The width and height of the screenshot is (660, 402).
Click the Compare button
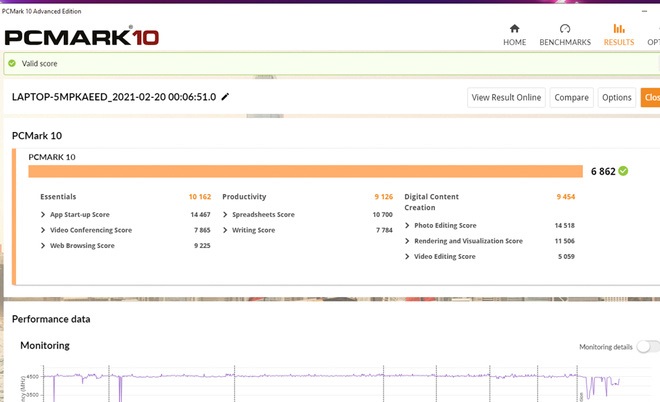(x=572, y=98)
